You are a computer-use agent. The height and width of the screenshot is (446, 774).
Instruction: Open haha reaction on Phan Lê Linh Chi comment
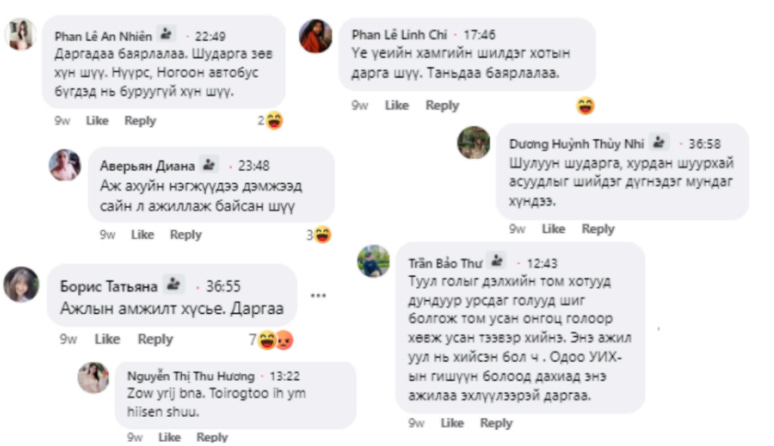point(585,106)
